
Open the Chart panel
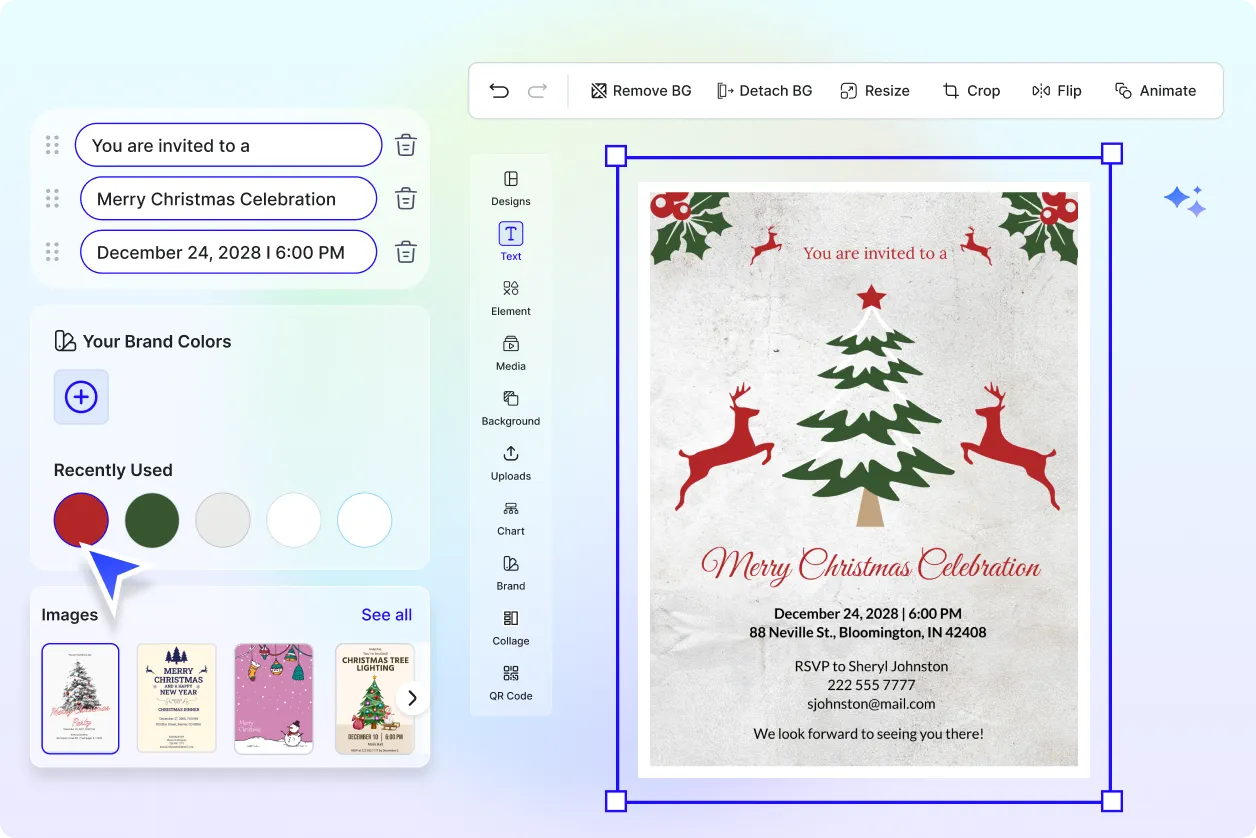(510, 518)
